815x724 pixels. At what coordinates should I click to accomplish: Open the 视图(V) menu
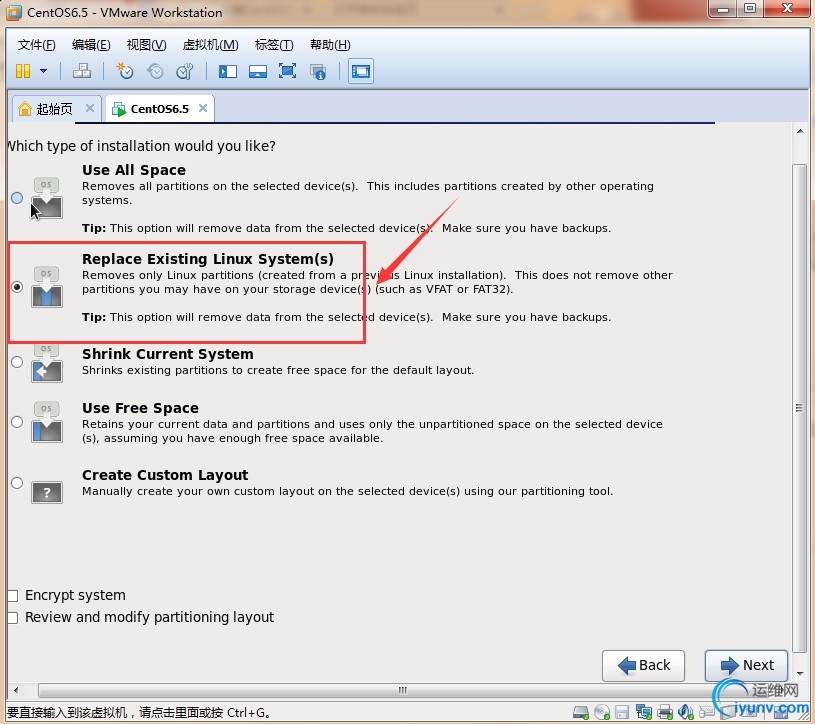[146, 45]
